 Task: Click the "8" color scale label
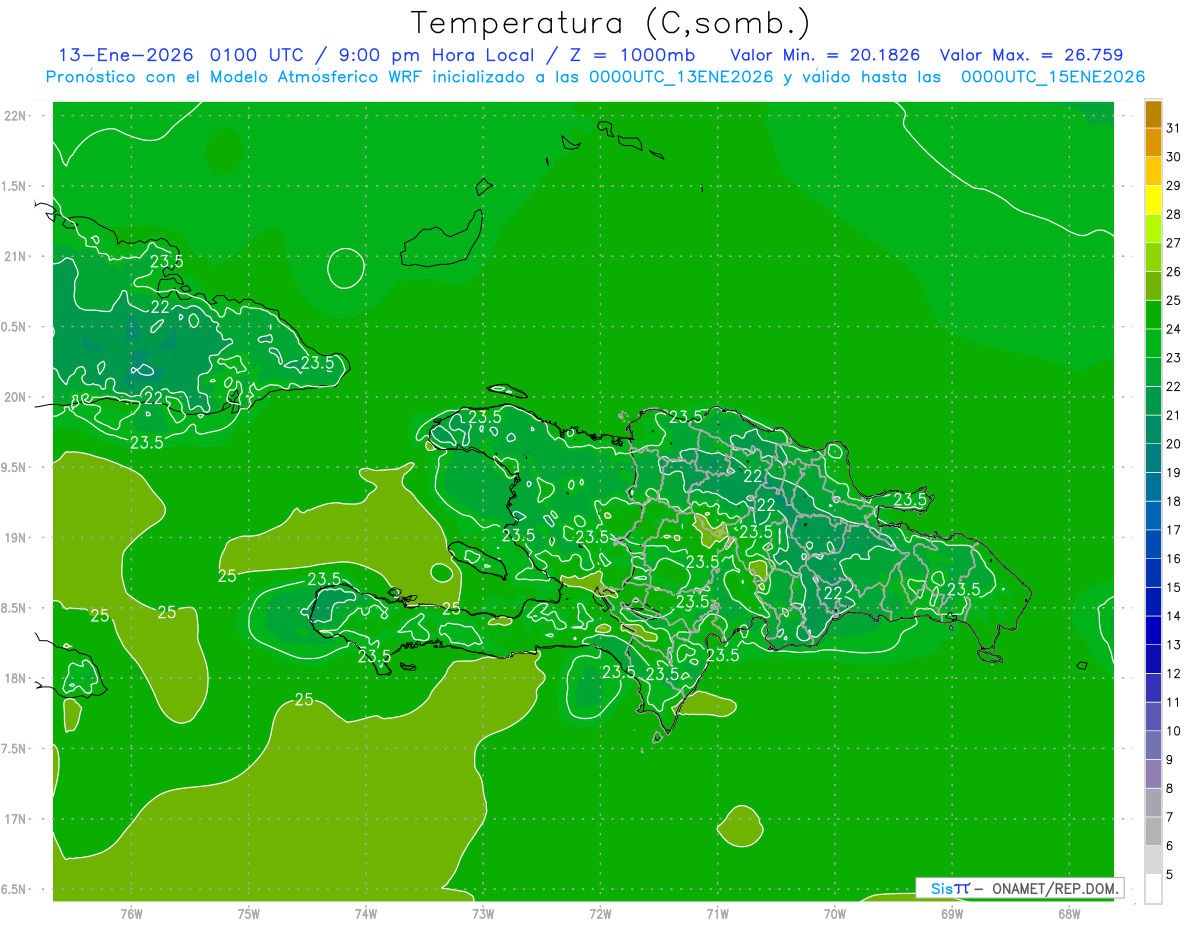tap(1170, 788)
